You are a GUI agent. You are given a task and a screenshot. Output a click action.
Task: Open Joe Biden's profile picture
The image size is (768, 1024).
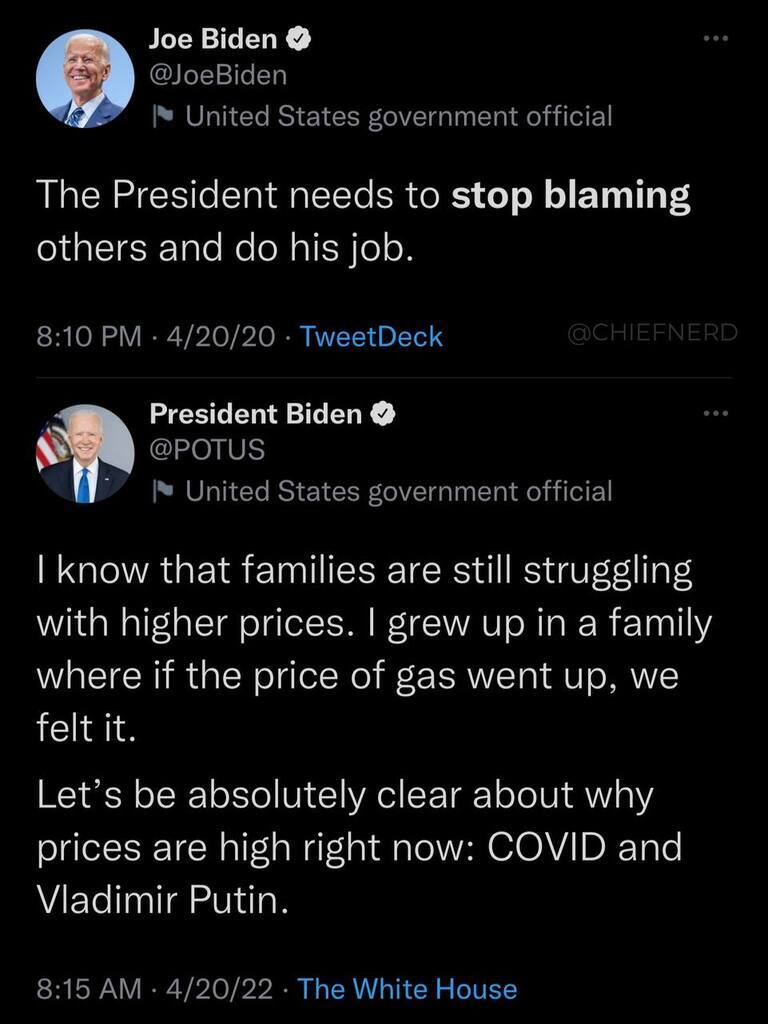pyautogui.click(x=85, y=78)
